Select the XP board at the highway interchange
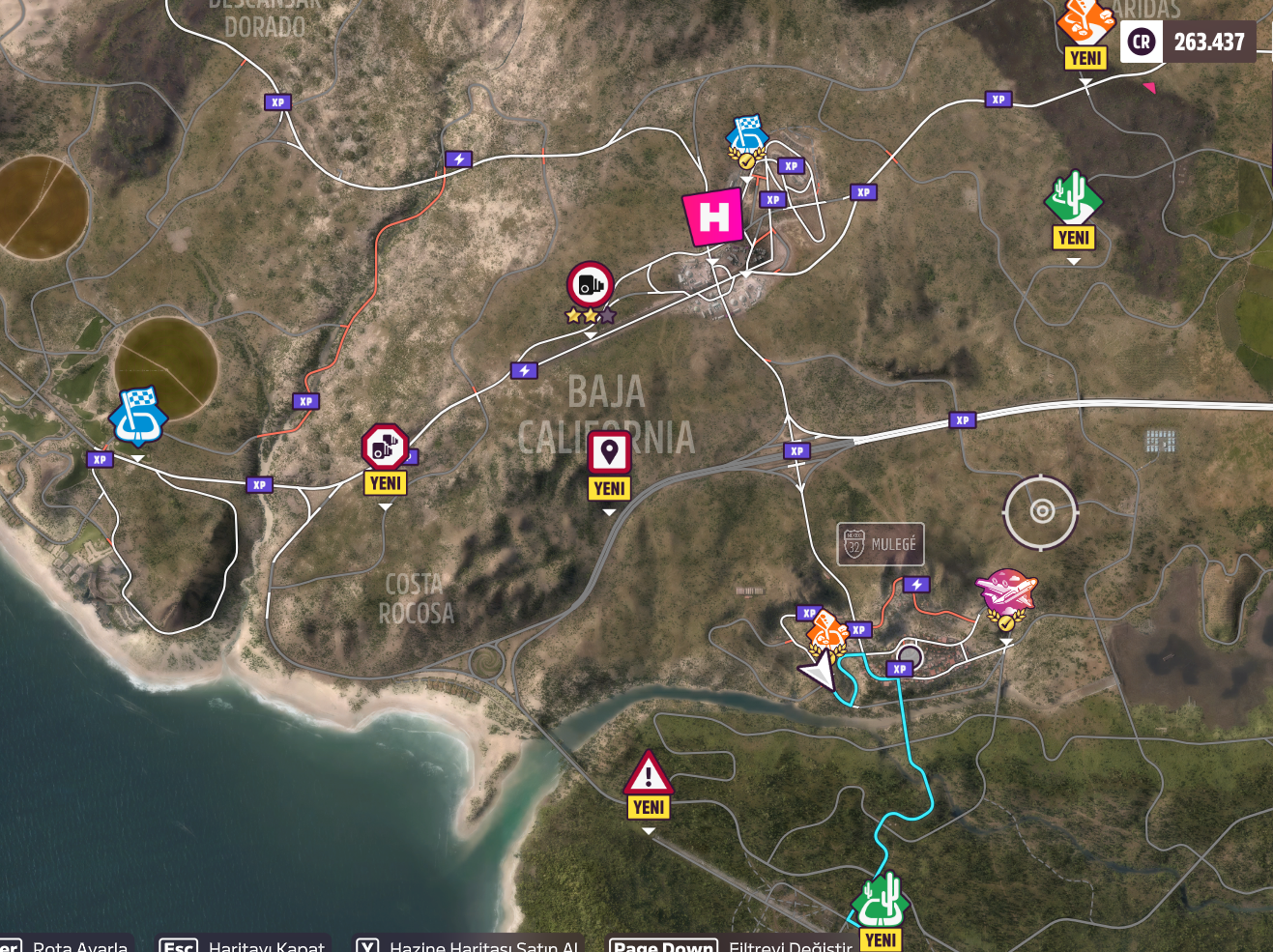 [796, 450]
